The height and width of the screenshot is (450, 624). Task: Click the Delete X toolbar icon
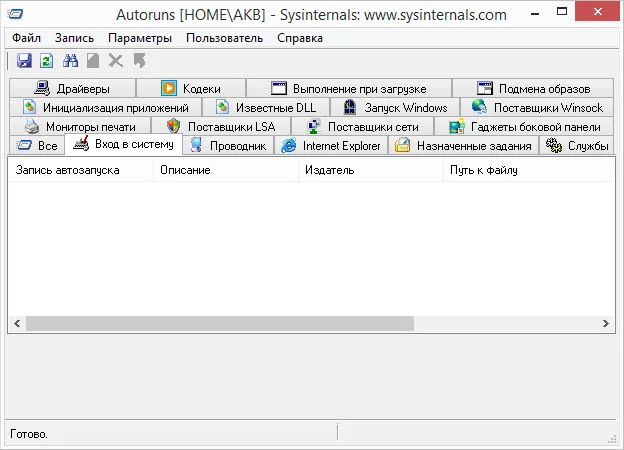116,61
